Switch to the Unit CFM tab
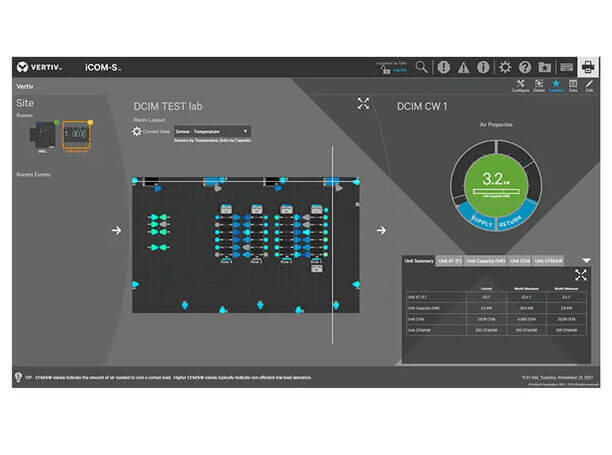 520,261
